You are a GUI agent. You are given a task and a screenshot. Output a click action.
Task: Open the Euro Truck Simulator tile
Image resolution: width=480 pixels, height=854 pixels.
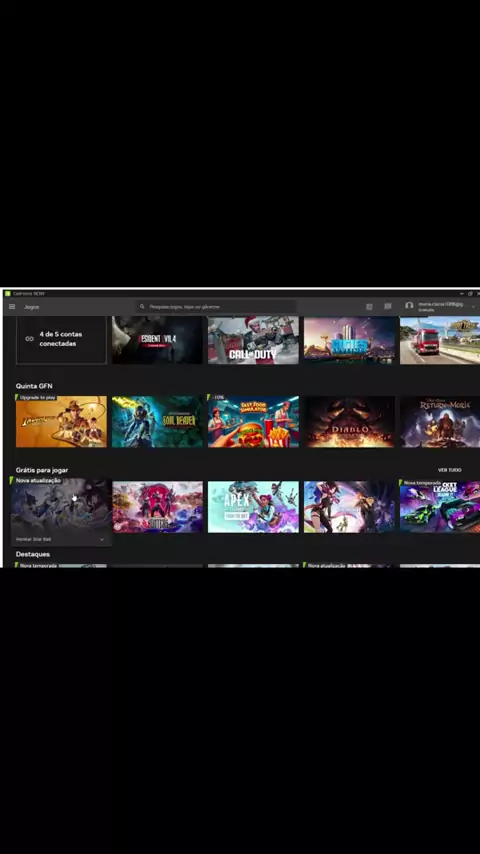click(440, 340)
